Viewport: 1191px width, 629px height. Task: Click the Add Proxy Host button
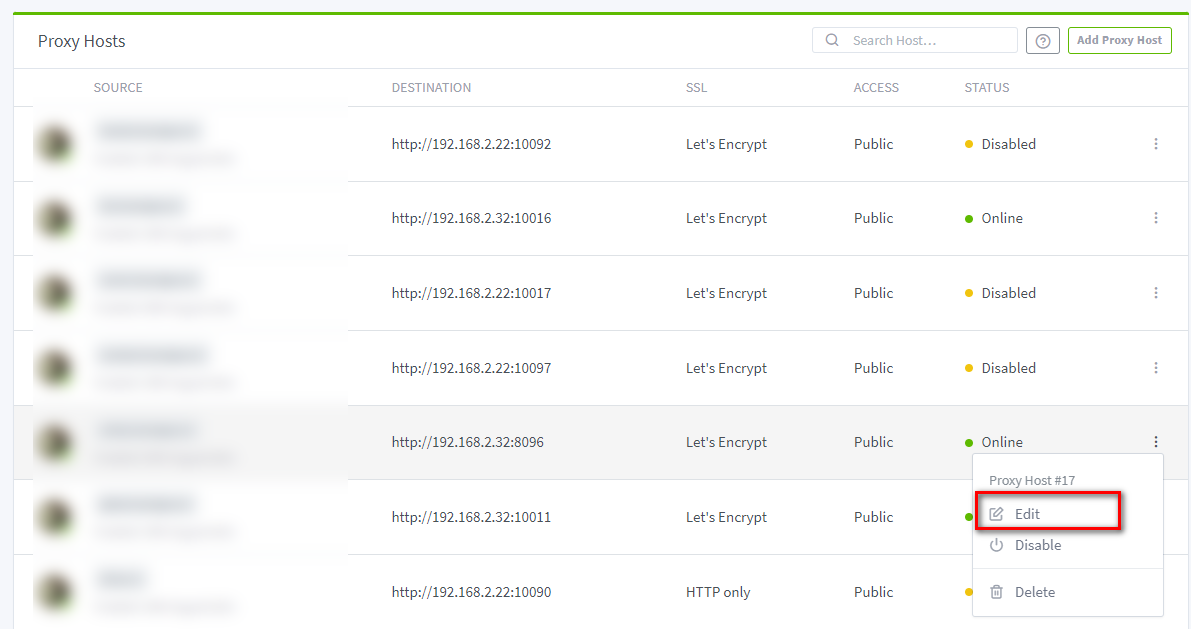pos(1119,41)
